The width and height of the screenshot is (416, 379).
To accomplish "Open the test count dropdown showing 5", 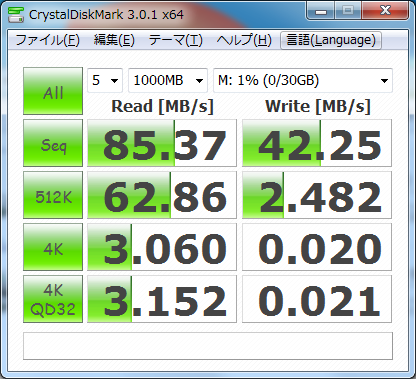I will pyautogui.click(x=105, y=80).
